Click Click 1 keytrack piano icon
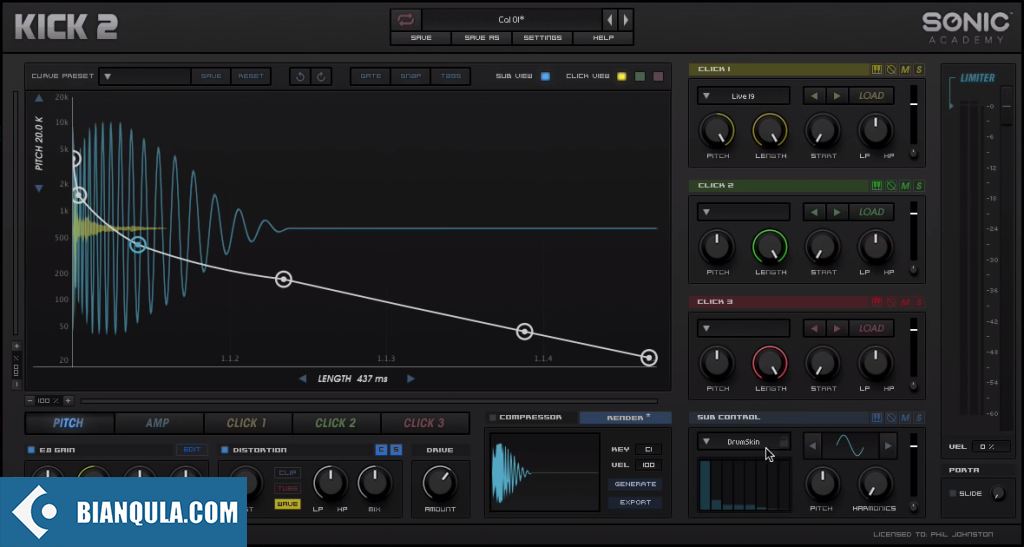1024x547 pixels. click(x=877, y=69)
